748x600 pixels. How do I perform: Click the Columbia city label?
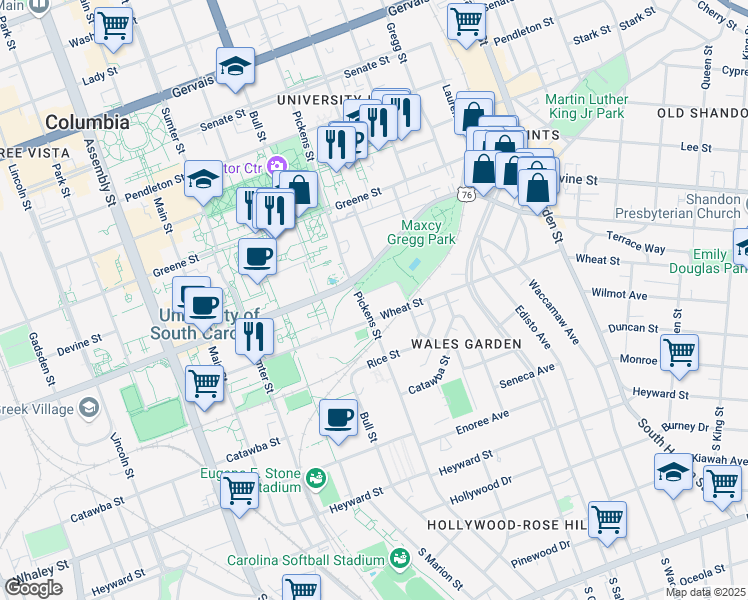point(87,123)
